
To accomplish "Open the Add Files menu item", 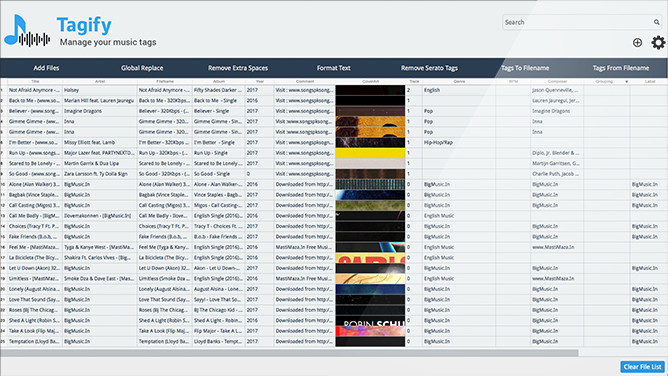I will (x=46, y=68).
